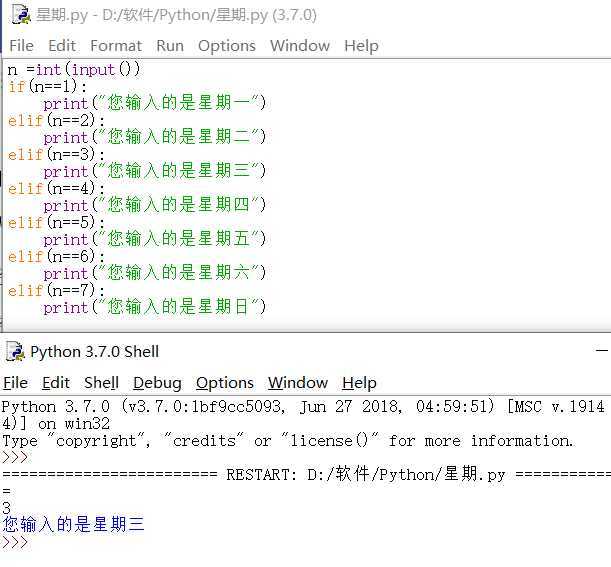Click the editor title '星期.py - D:/软件/Python/星期.py (3.7.0)'
The width and height of the screenshot is (611, 567).
click(x=176, y=15)
